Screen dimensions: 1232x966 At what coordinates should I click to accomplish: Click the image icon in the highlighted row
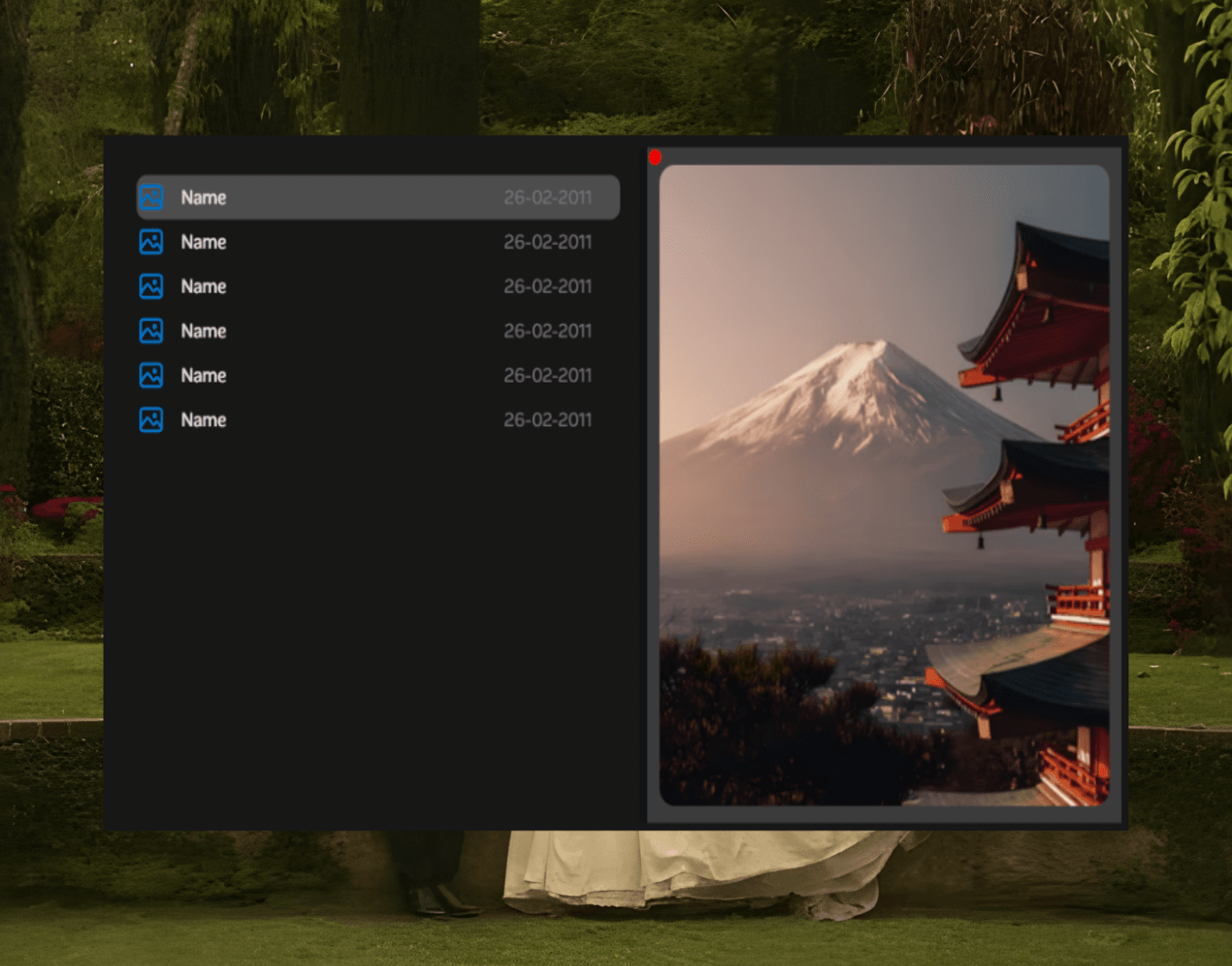pos(151,197)
